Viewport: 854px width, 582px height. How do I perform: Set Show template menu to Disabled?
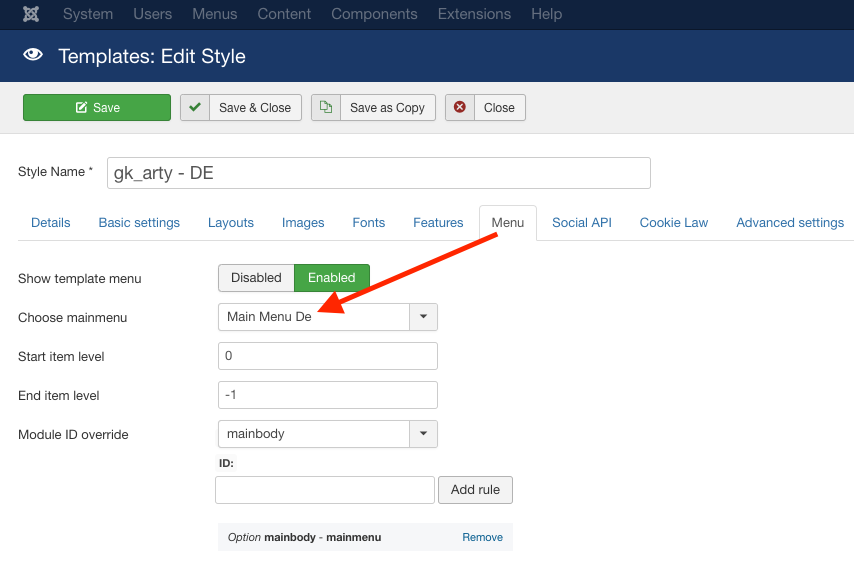pyautogui.click(x=256, y=278)
